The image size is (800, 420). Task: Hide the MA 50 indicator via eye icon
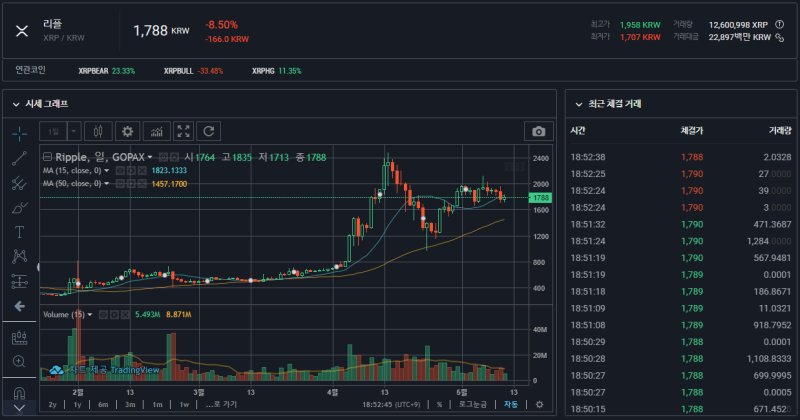pos(119,184)
